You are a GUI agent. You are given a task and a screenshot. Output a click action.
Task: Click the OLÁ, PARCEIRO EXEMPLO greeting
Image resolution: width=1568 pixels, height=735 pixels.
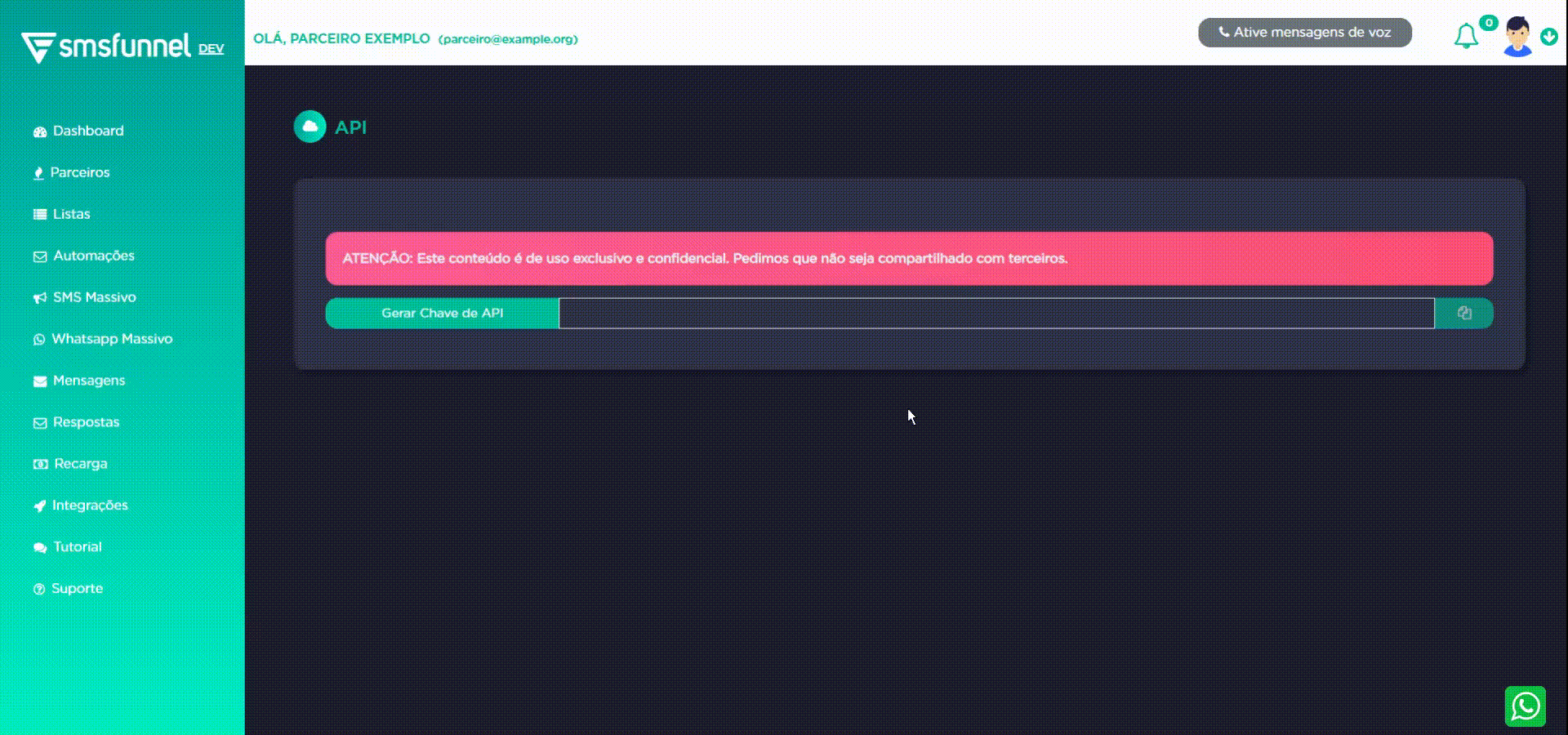pos(341,38)
